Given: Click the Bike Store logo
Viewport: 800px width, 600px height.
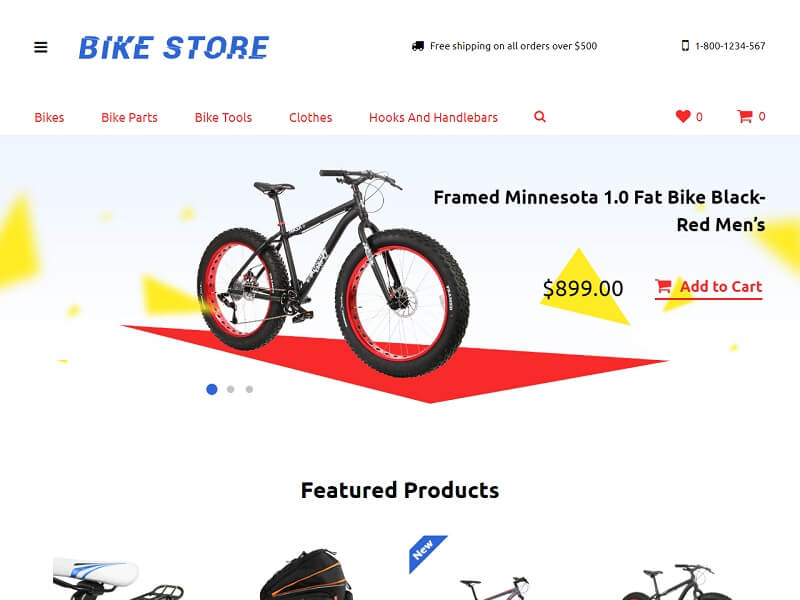Looking at the screenshot, I should (x=173, y=47).
